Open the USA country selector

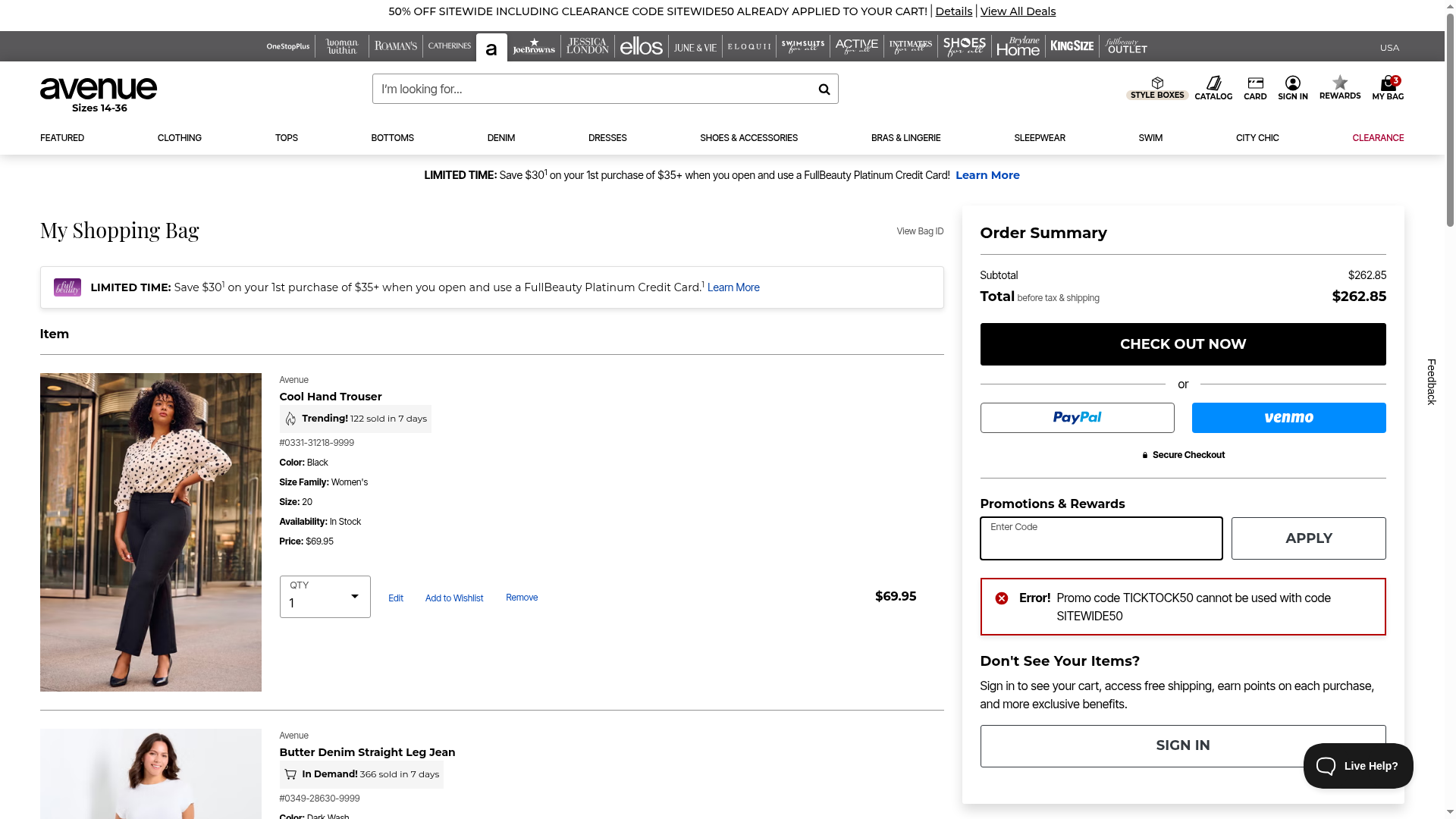point(1389,48)
